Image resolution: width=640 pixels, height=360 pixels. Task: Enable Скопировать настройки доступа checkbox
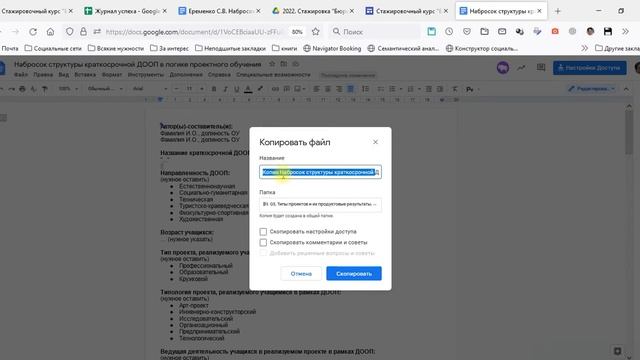tap(263, 231)
